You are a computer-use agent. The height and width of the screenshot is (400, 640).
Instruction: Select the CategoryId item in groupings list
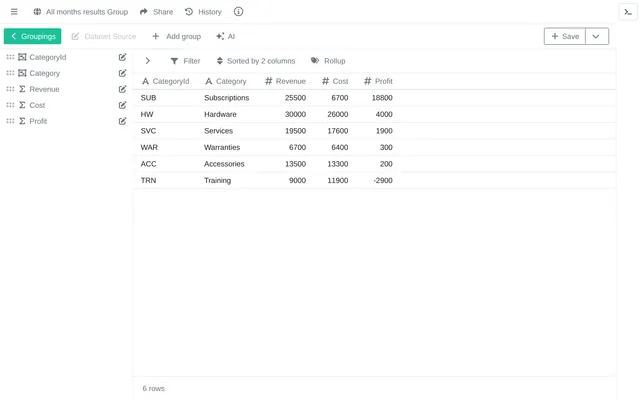click(48, 57)
